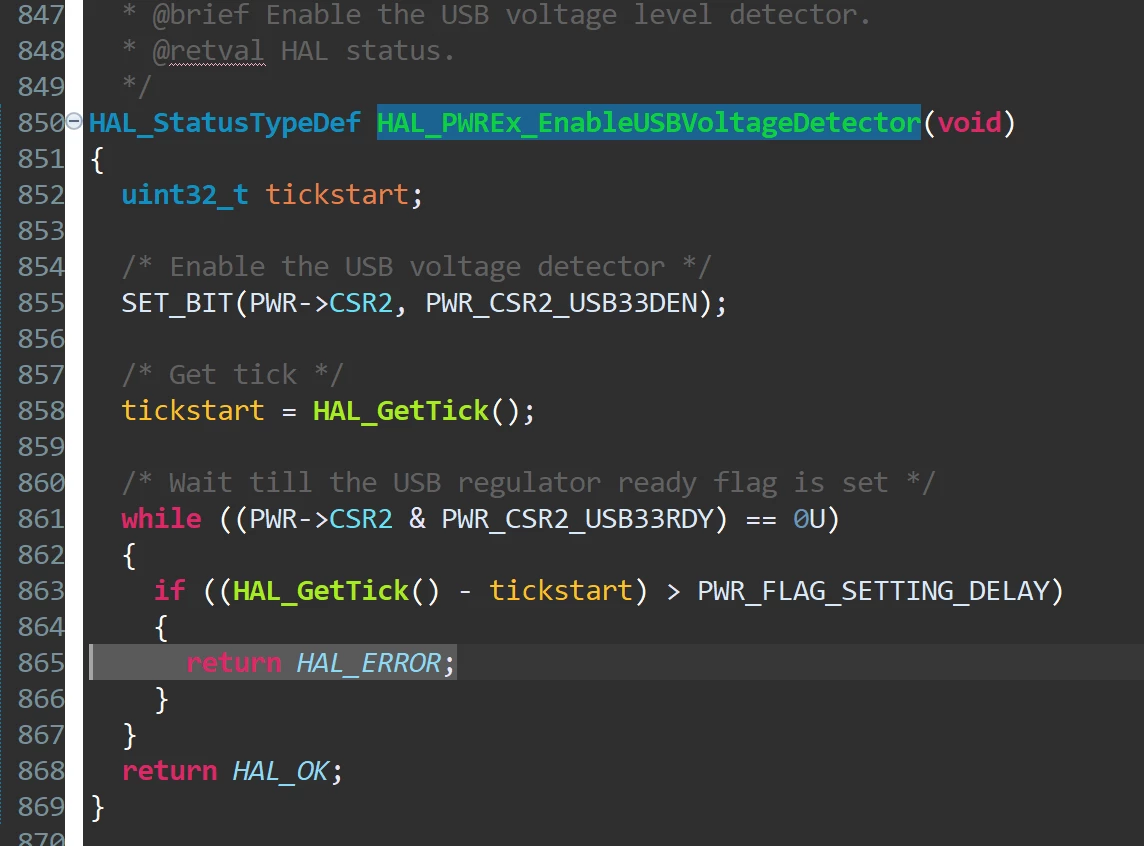
Task: Click CSR2 in the SET_BIT line
Action: coord(360,303)
